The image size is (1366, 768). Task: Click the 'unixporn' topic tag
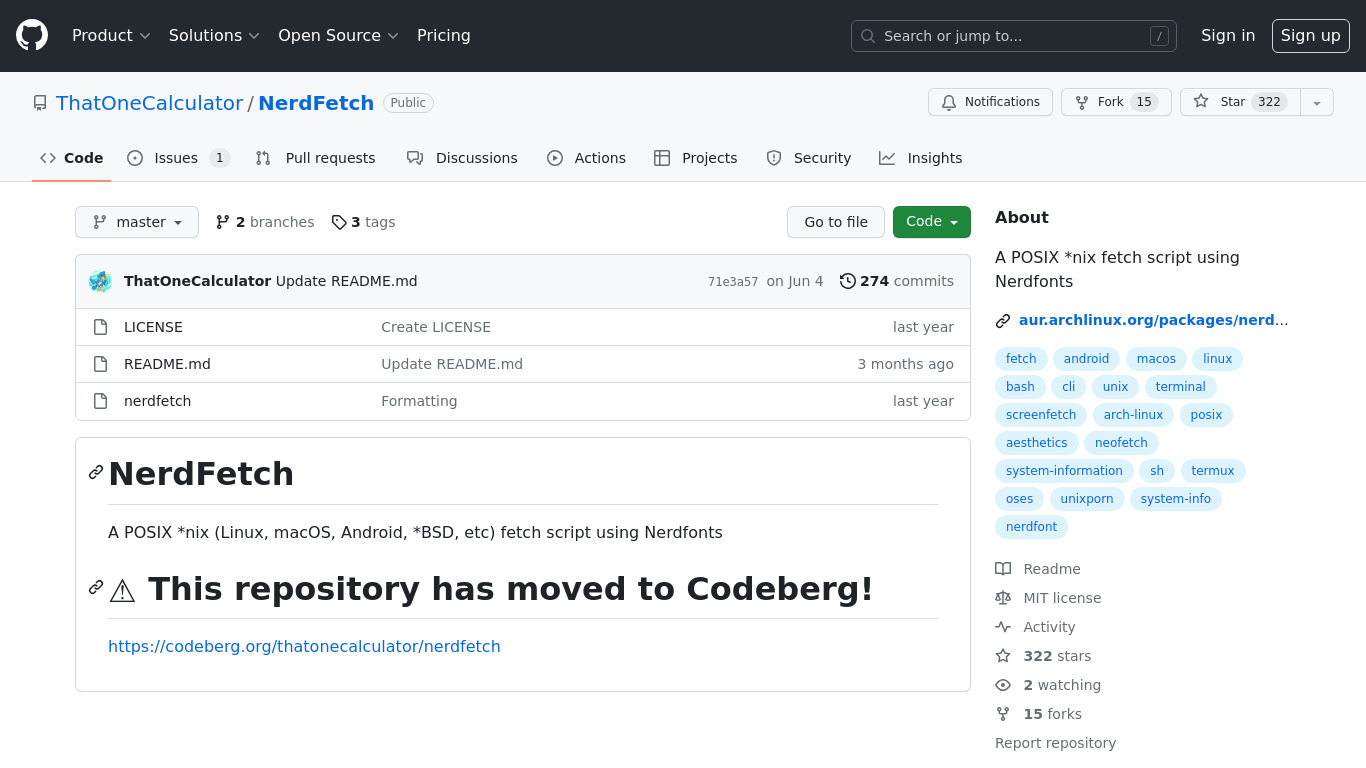pyautogui.click(x=1087, y=499)
